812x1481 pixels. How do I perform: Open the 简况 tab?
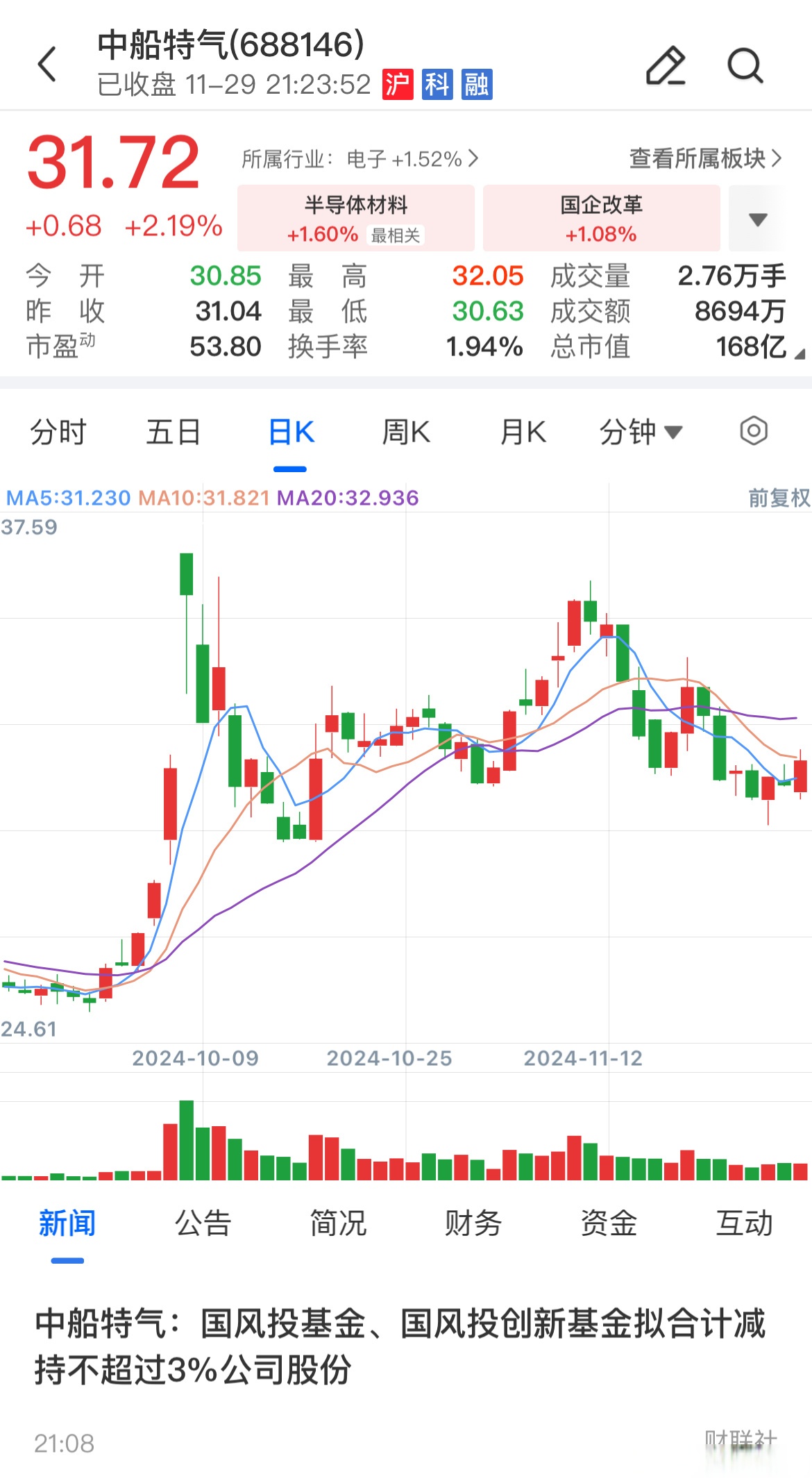pos(338,1223)
